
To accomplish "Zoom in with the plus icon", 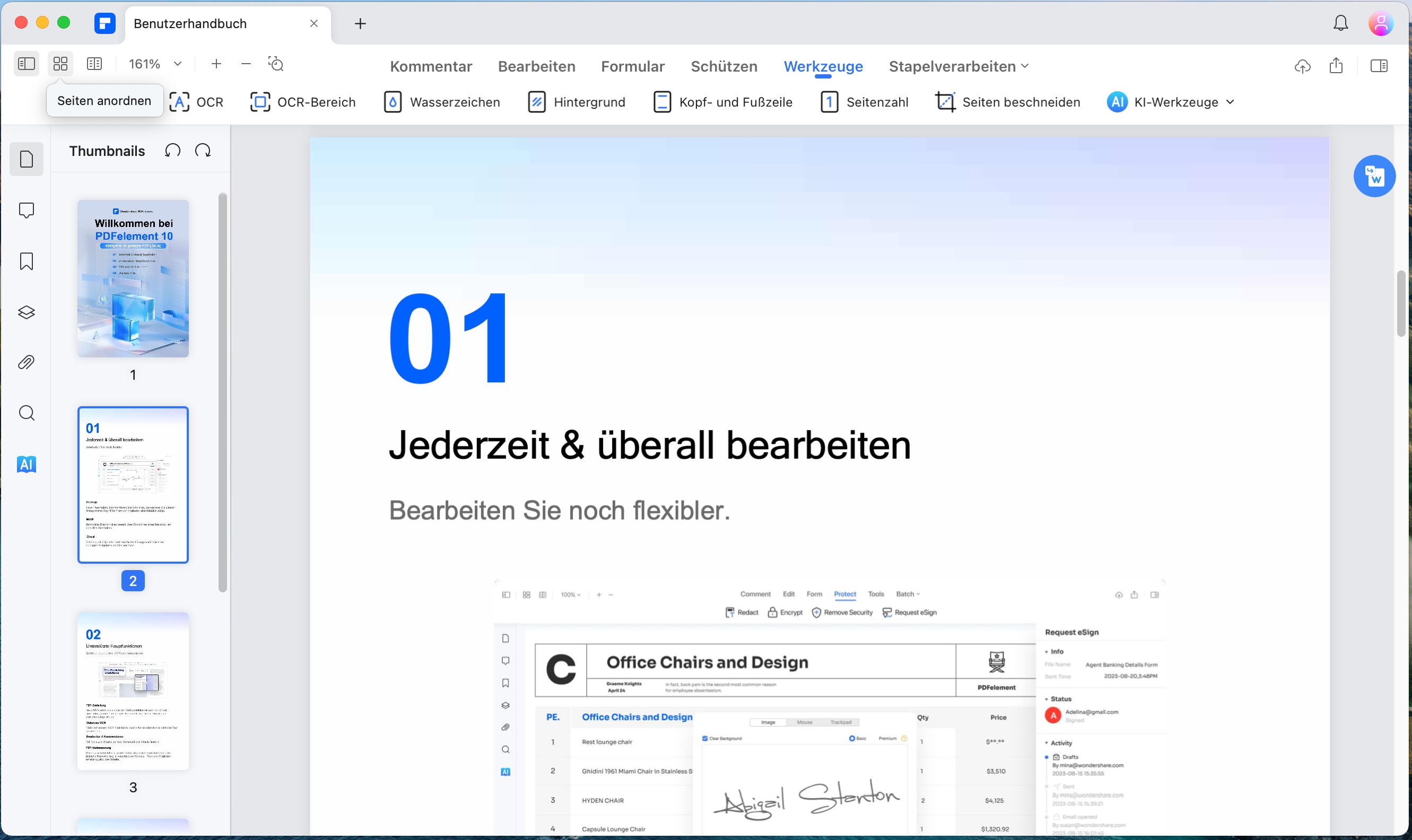I will point(216,64).
